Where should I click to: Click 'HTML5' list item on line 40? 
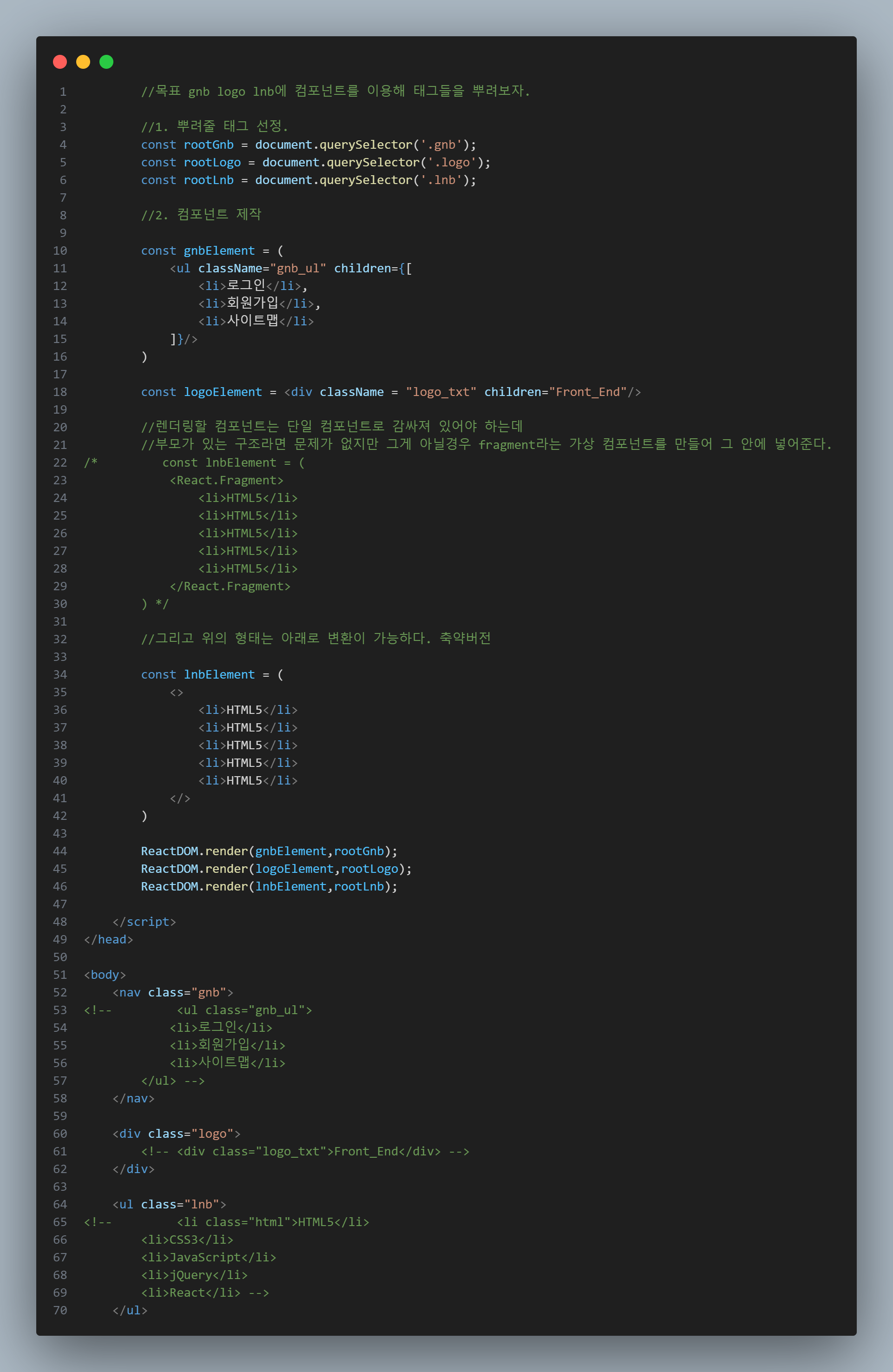[x=248, y=780]
